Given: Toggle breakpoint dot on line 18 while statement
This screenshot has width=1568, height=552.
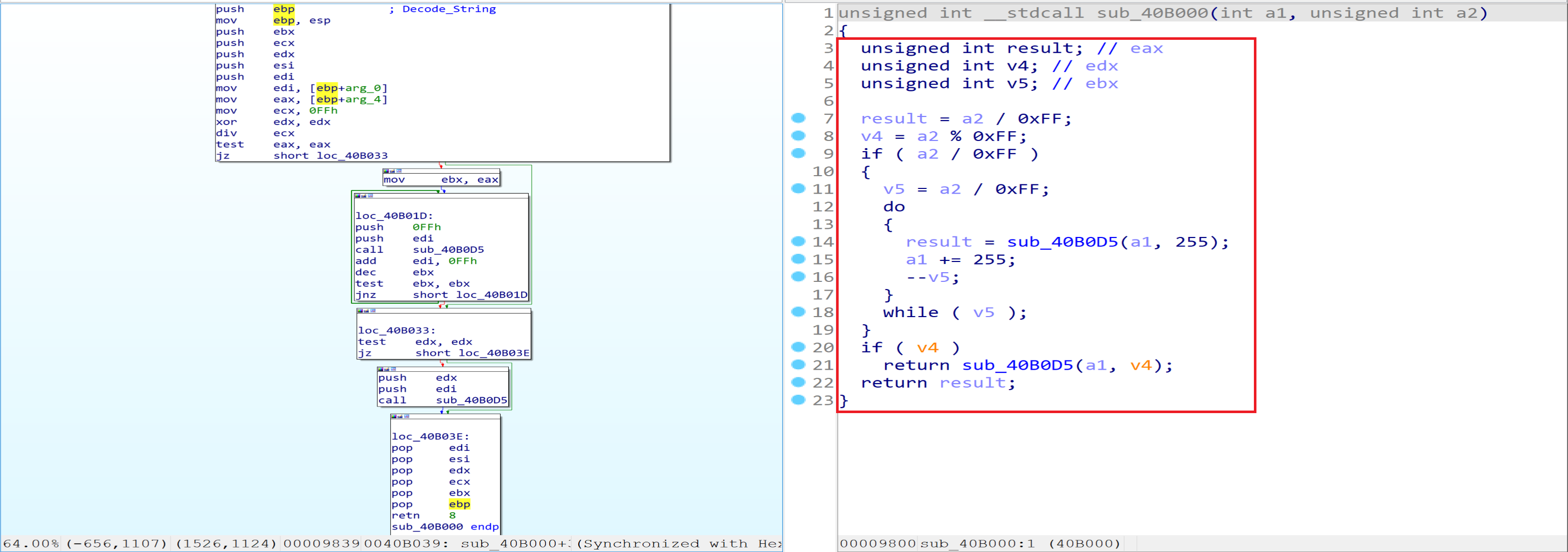Looking at the screenshot, I should tap(798, 311).
